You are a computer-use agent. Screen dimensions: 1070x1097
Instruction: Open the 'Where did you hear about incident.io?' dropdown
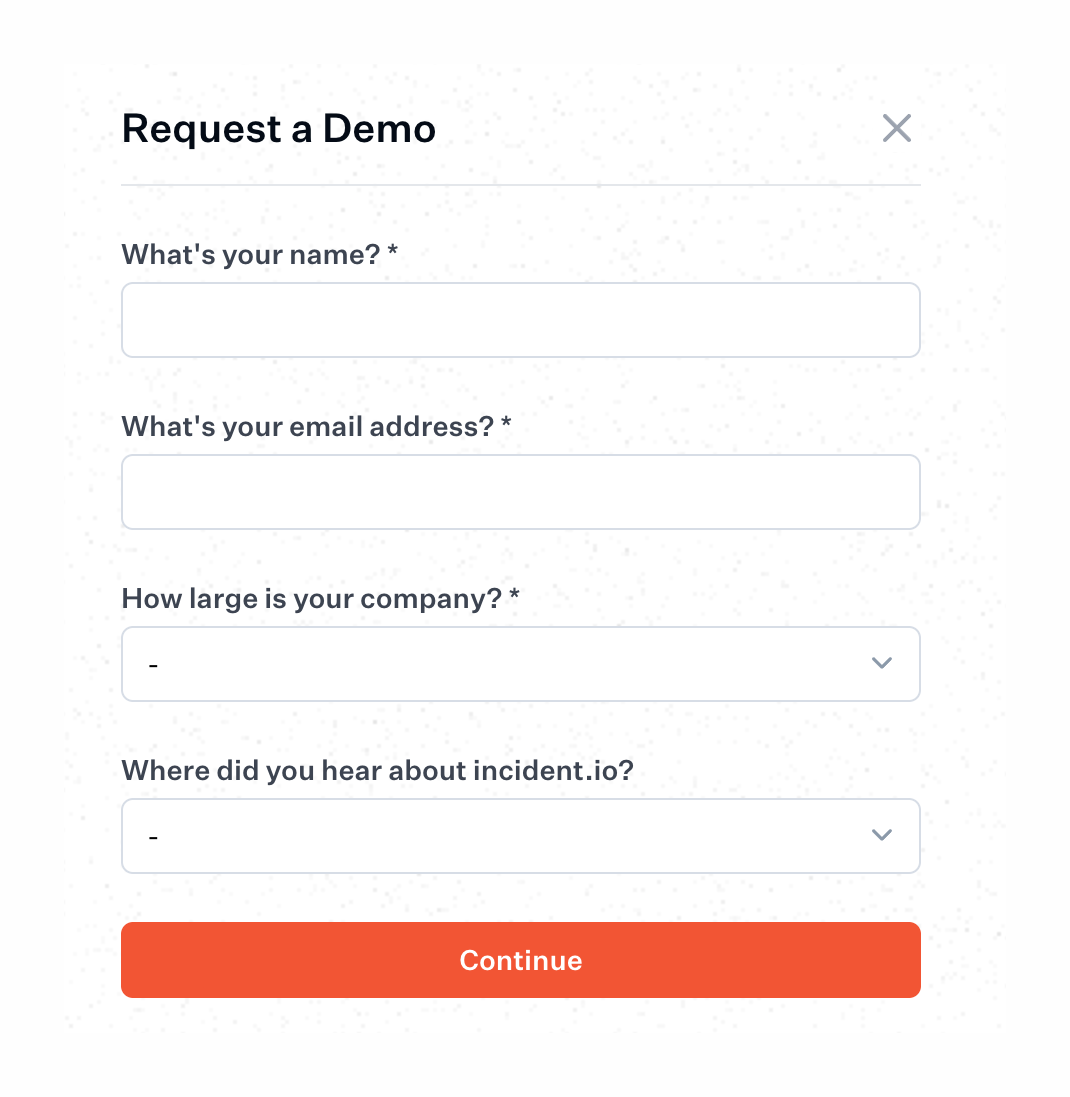tap(520, 835)
